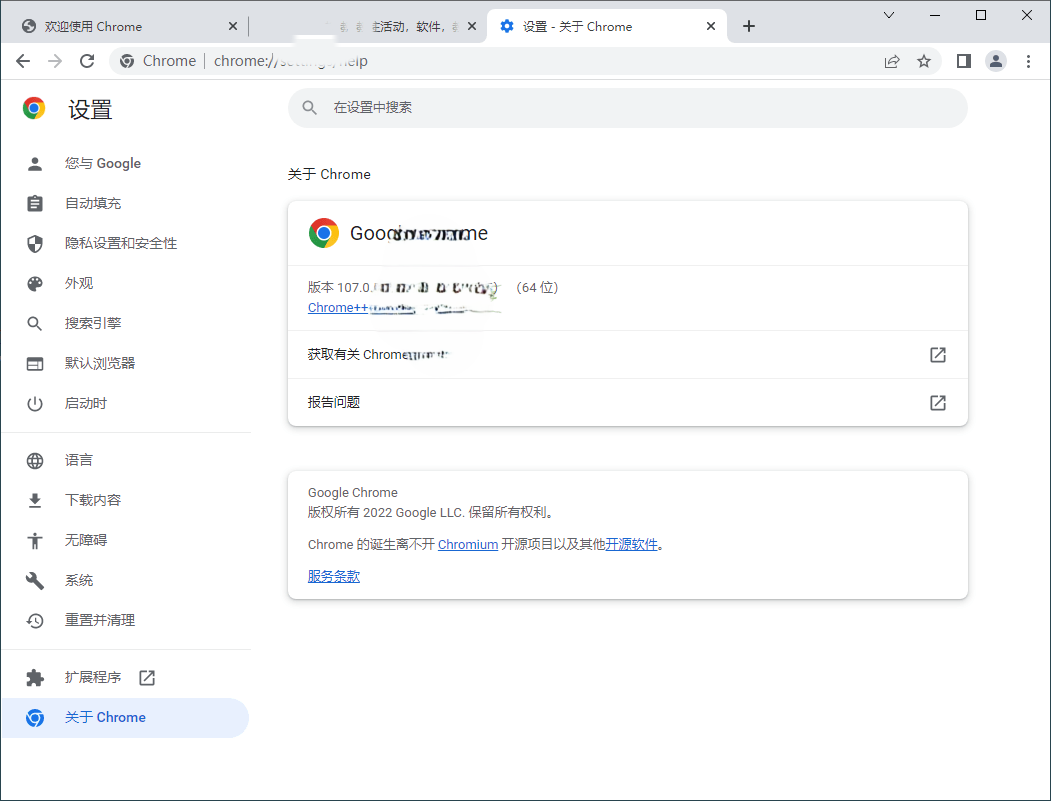Reload the page with refresh icon
Screen dimensions: 1051x801
click(x=87, y=61)
